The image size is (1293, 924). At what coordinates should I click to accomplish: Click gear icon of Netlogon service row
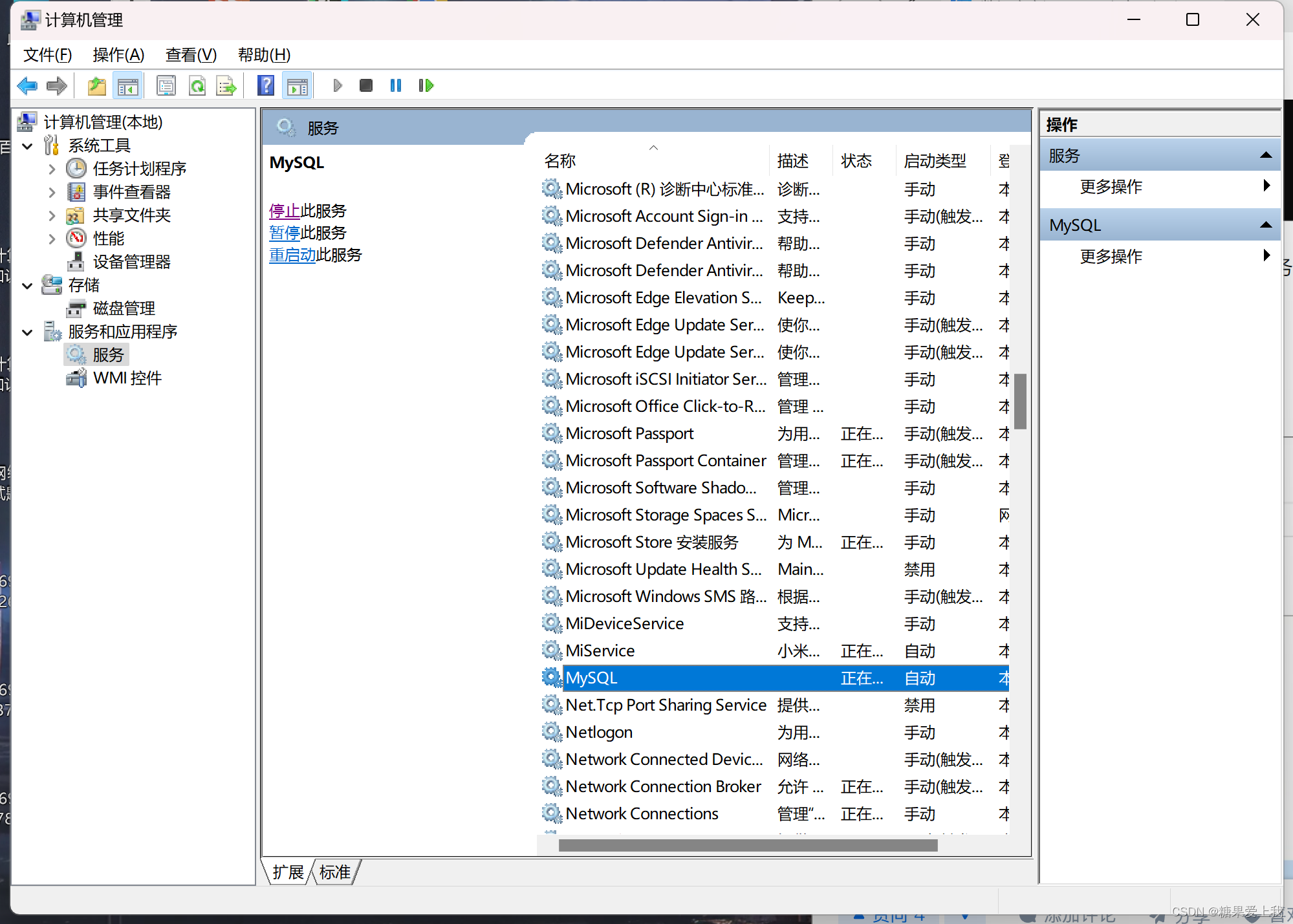coord(551,732)
